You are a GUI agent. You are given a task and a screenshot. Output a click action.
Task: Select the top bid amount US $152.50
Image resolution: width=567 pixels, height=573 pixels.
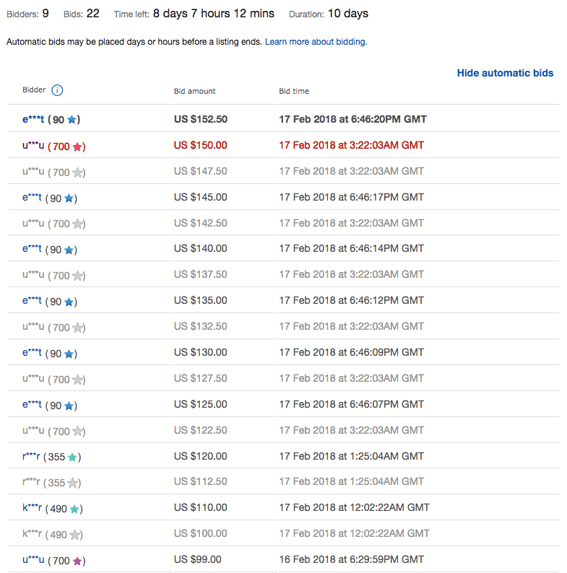(x=201, y=119)
